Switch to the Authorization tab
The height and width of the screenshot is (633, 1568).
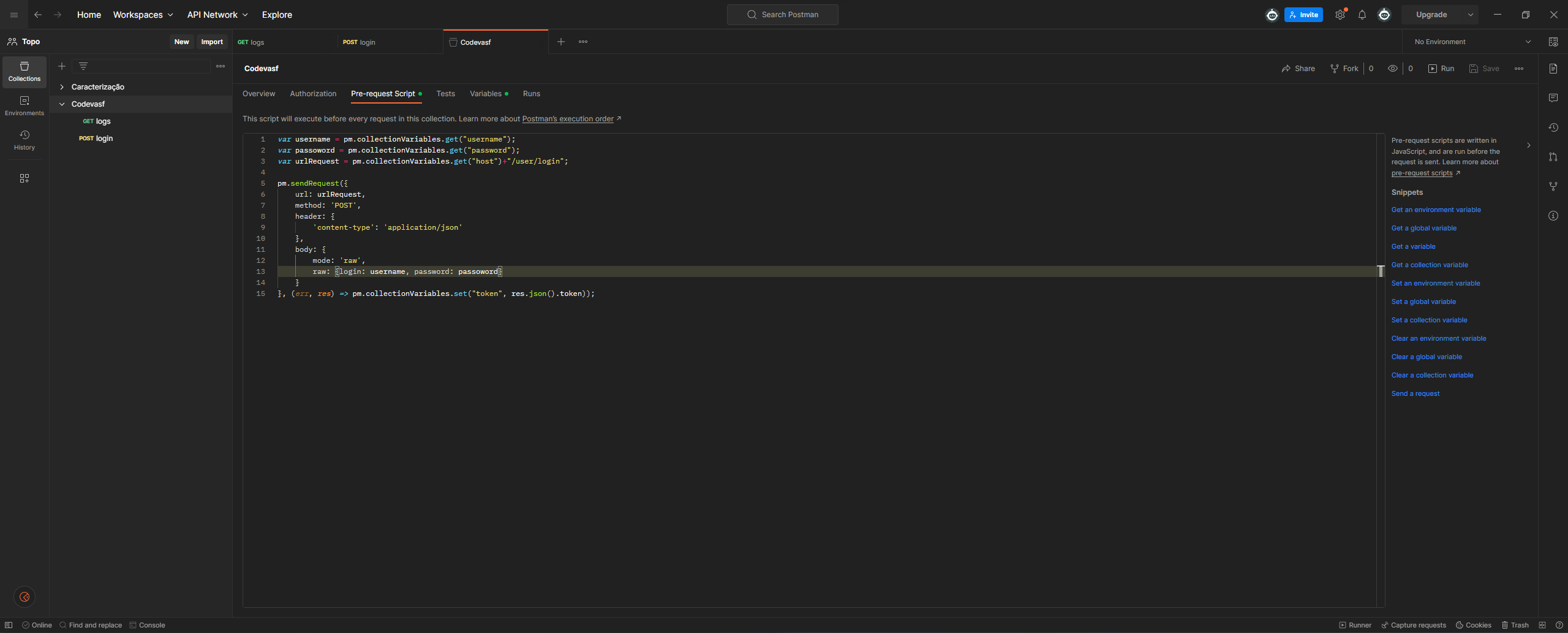pos(313,94)
